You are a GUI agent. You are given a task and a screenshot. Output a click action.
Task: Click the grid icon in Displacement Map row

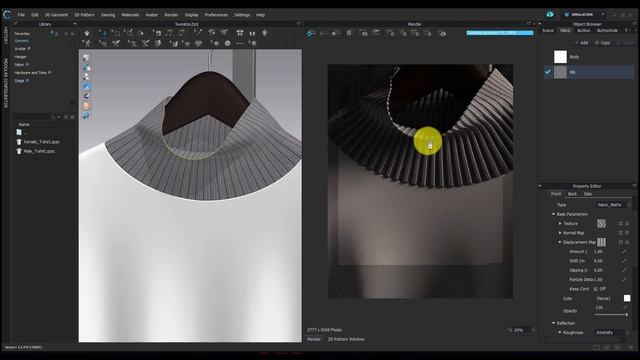(x=620, y=242)
